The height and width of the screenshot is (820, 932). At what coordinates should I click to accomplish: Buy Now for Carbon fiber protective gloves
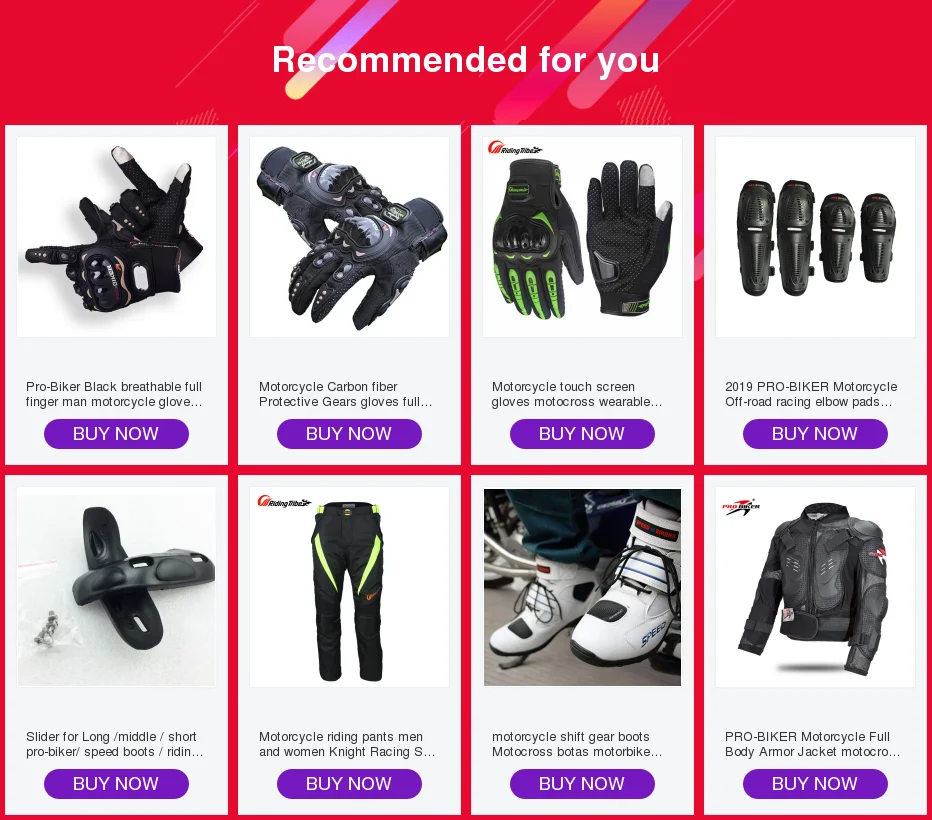pyautogui.click(x=350, y=434)
